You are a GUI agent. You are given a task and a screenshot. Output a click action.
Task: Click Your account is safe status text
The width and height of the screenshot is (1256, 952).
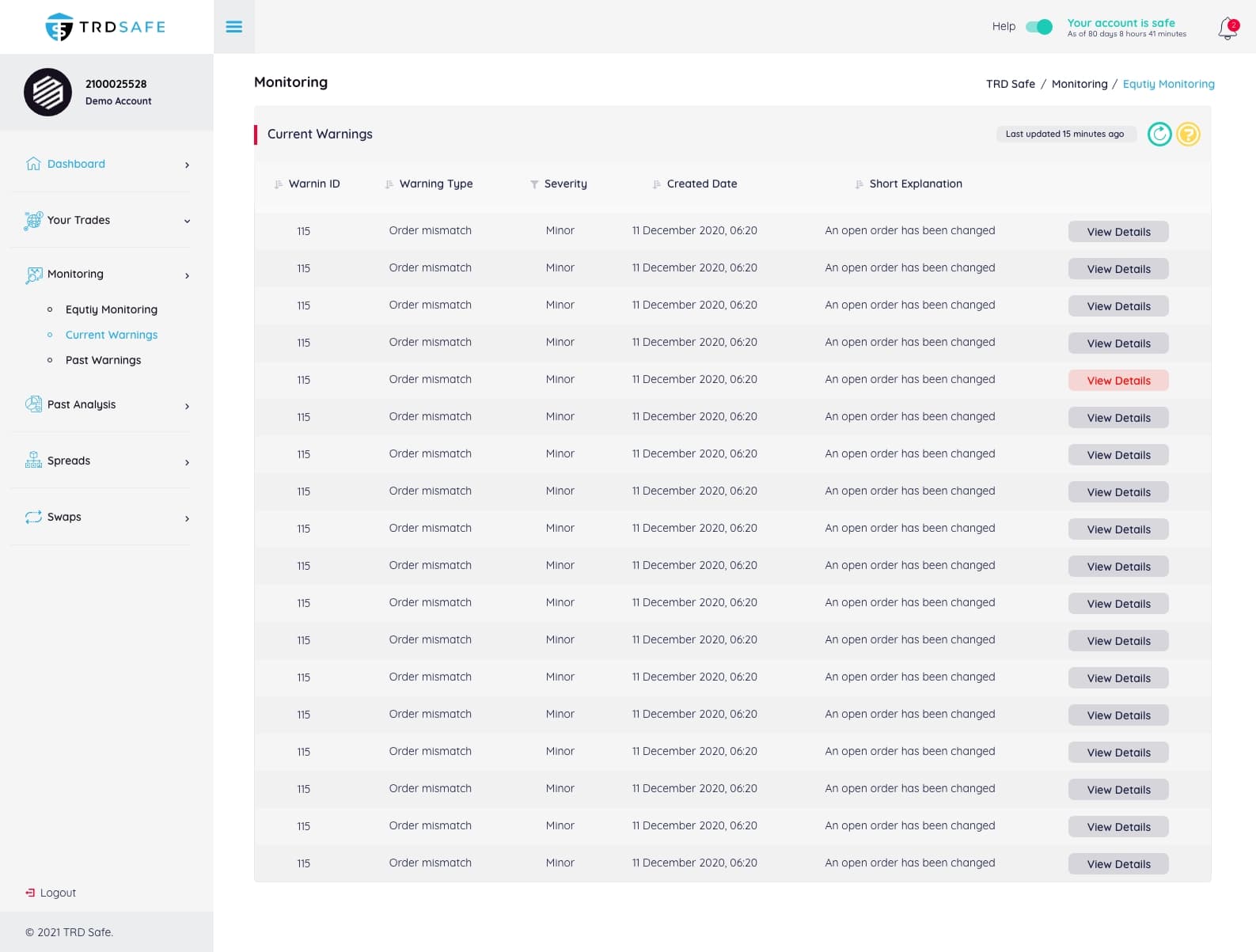(x=1121, y=23)
